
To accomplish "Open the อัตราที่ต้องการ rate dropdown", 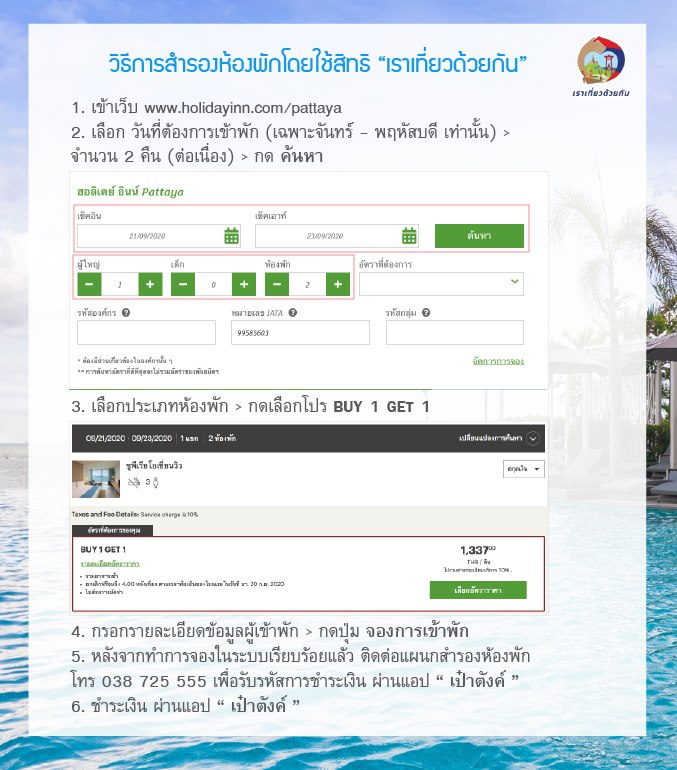I will pos(441,284).
